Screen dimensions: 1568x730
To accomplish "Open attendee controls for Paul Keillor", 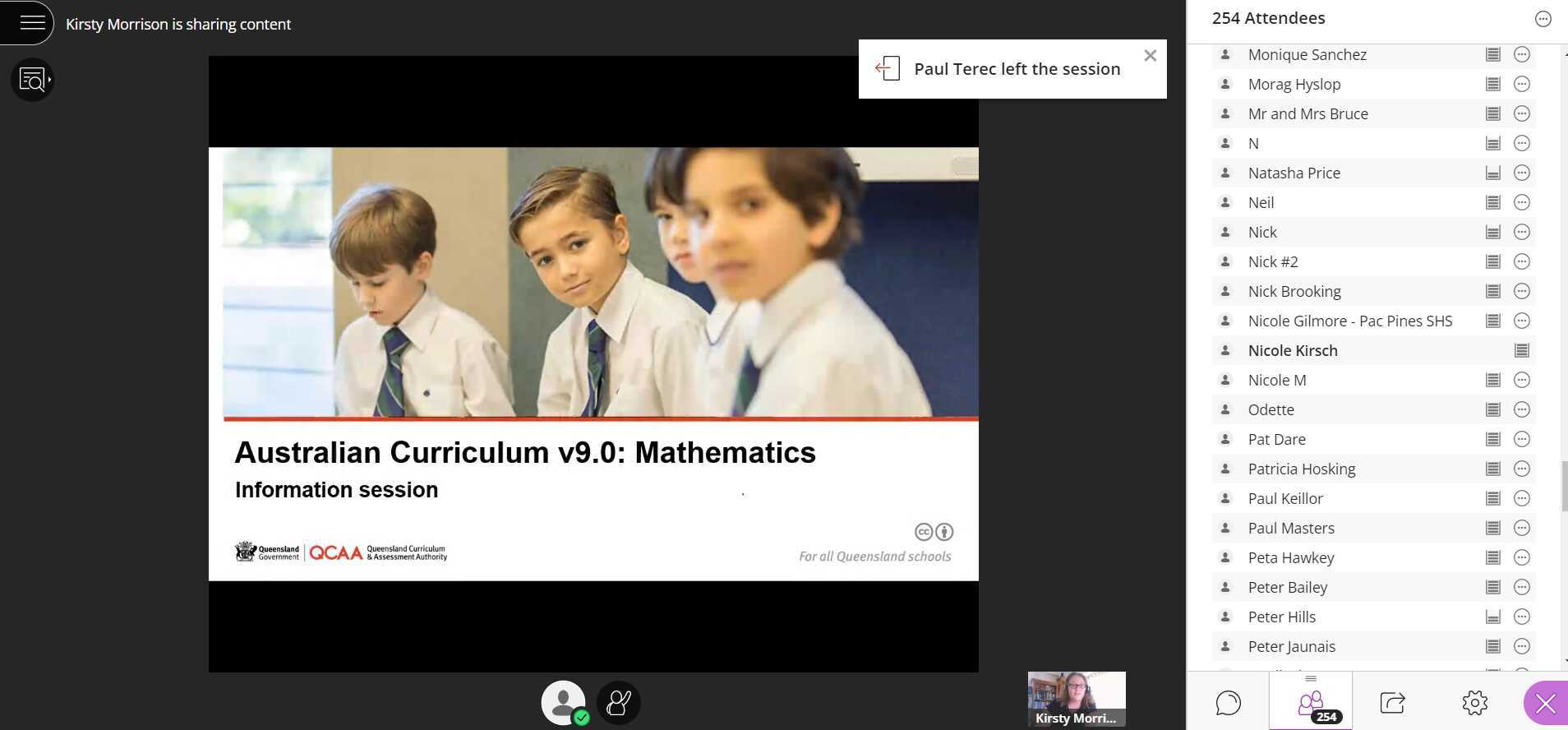I will pos(1522,498).
